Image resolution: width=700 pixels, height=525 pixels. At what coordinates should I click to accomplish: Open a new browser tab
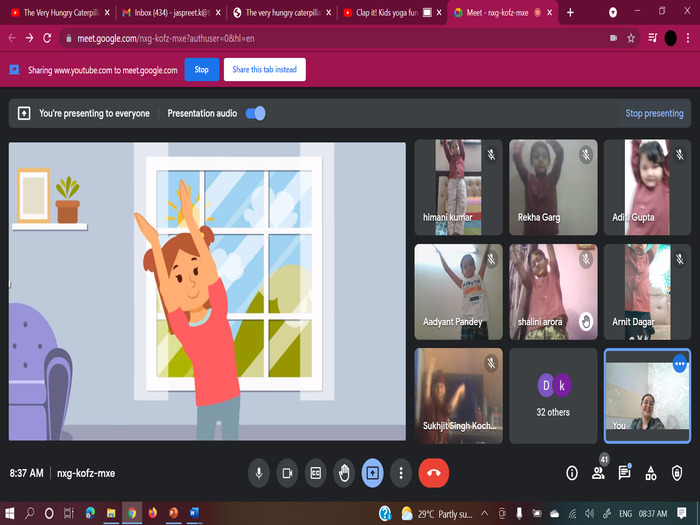570,13
